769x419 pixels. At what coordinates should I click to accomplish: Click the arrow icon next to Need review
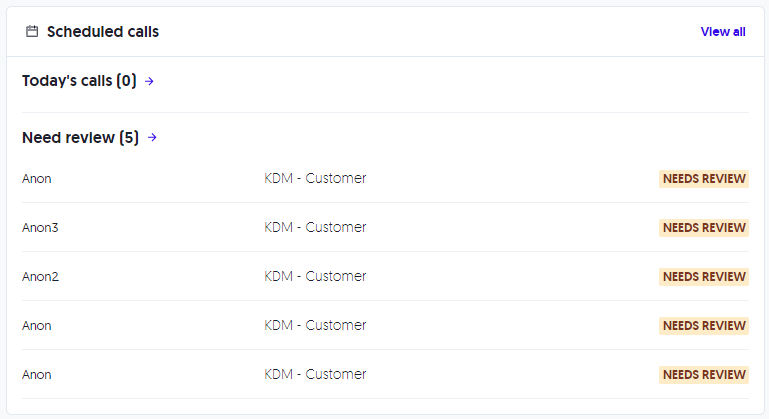152,138
